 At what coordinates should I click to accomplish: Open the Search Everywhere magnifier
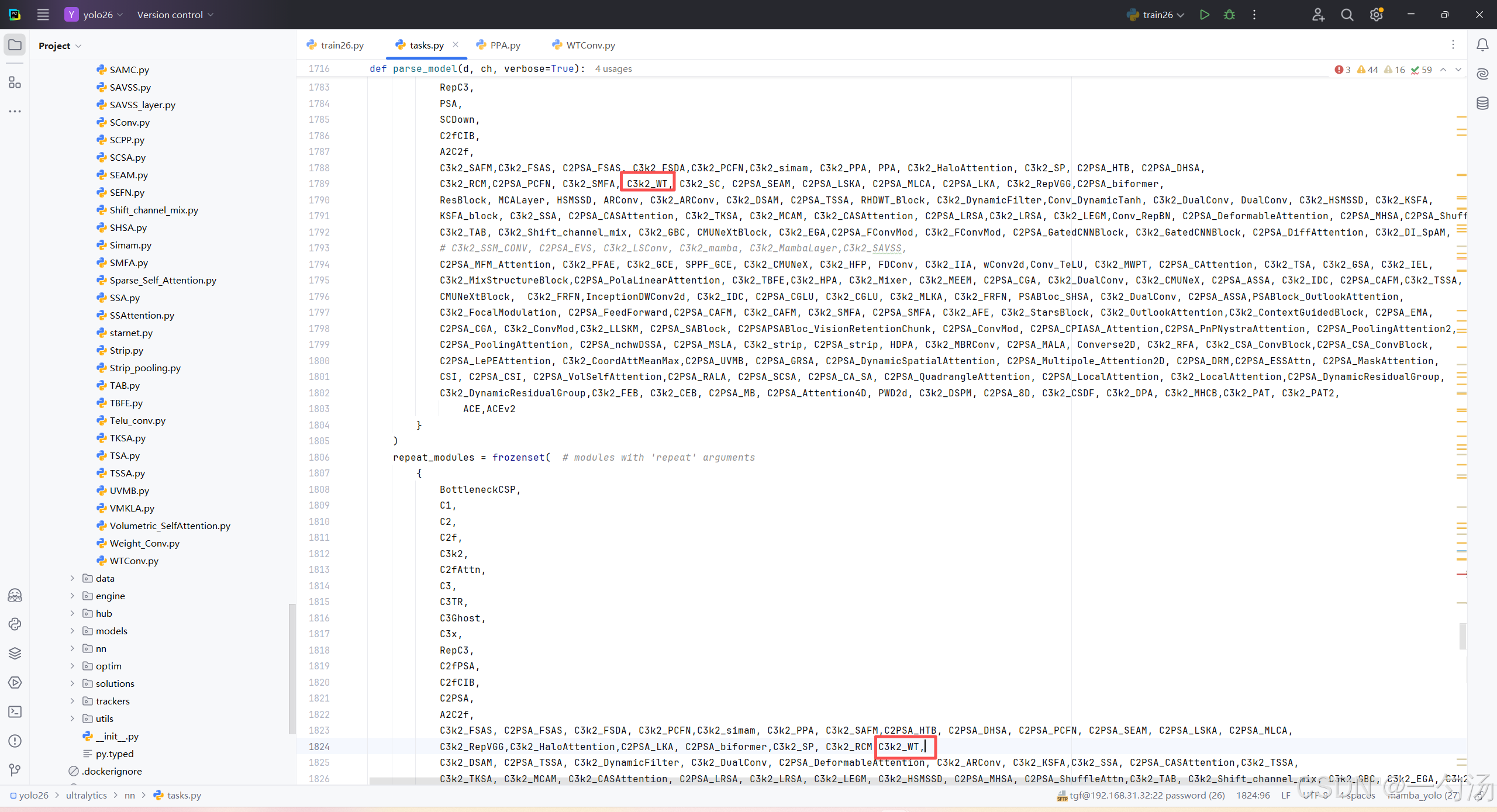click(1347, 15)
